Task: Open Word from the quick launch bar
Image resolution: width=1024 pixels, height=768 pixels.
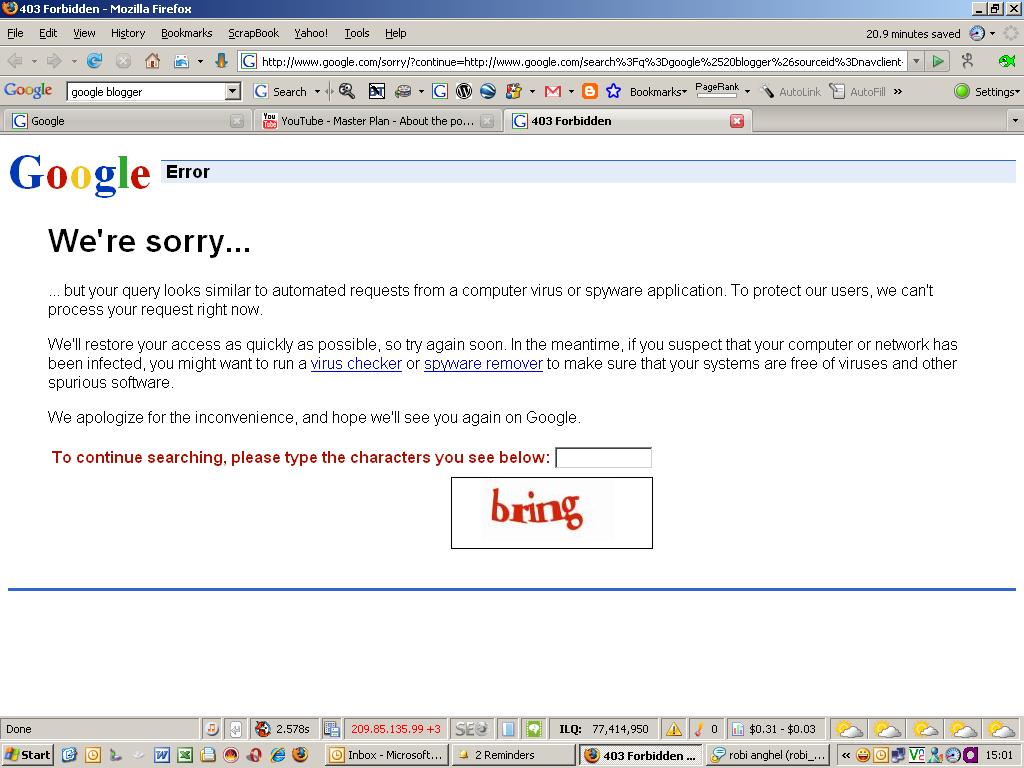Action: coord(162,755)
